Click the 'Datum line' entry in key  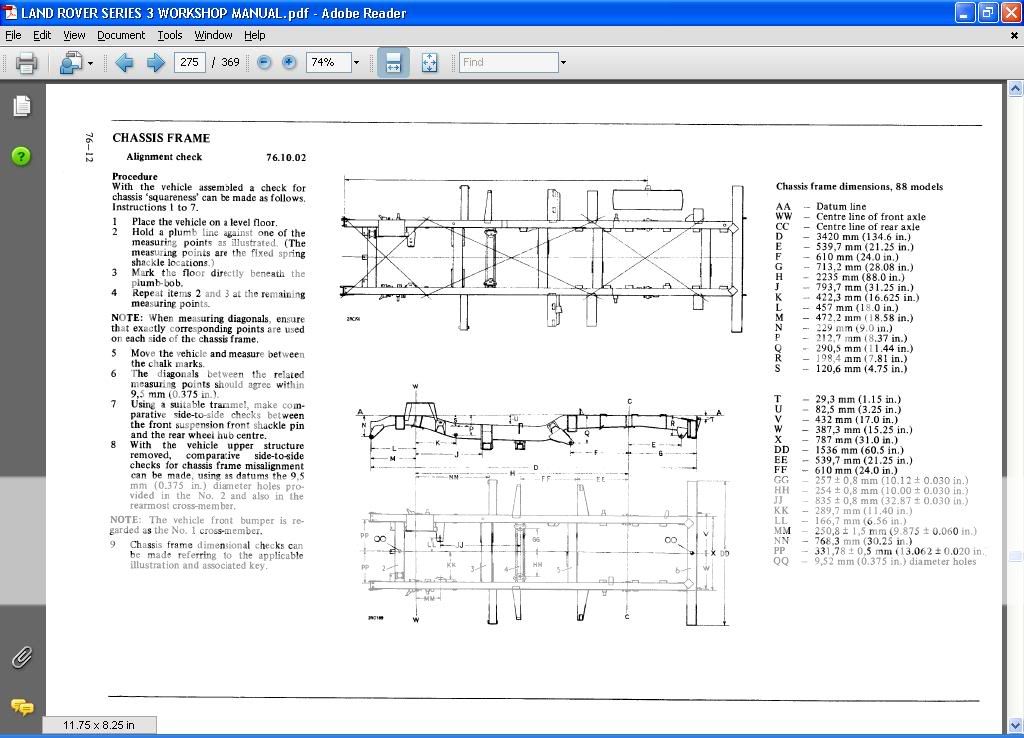point(841,206)
